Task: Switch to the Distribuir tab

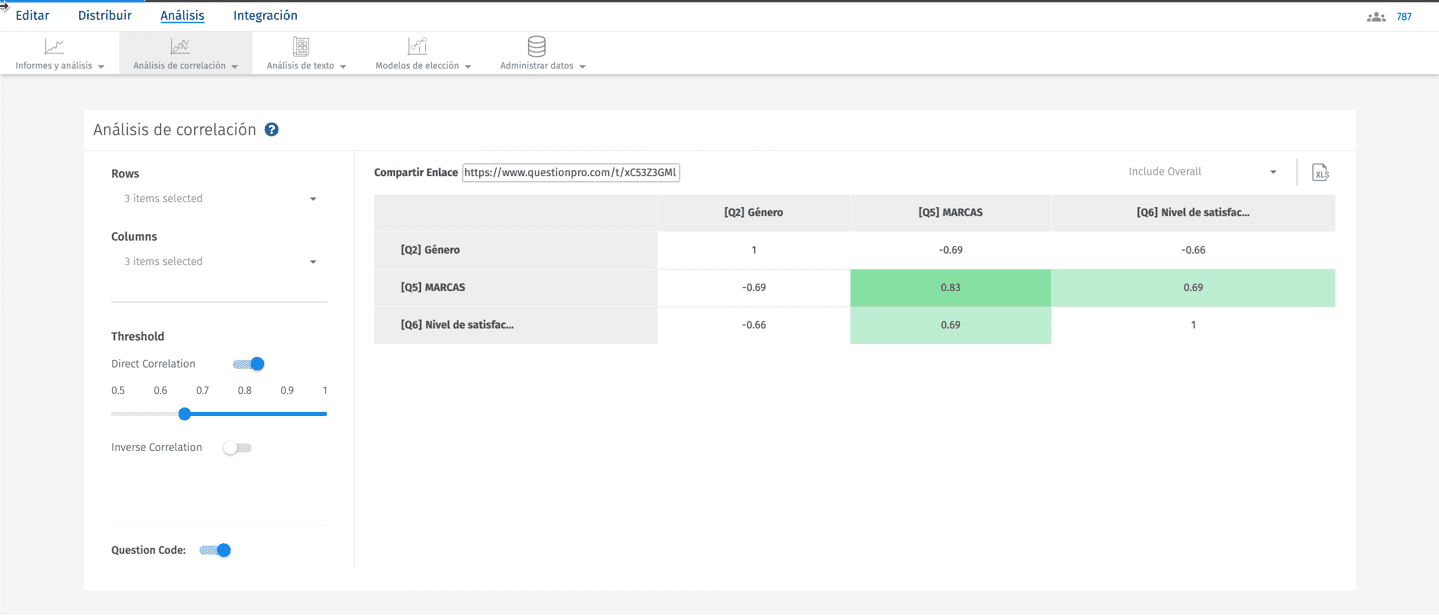Action: pos(105,16)
